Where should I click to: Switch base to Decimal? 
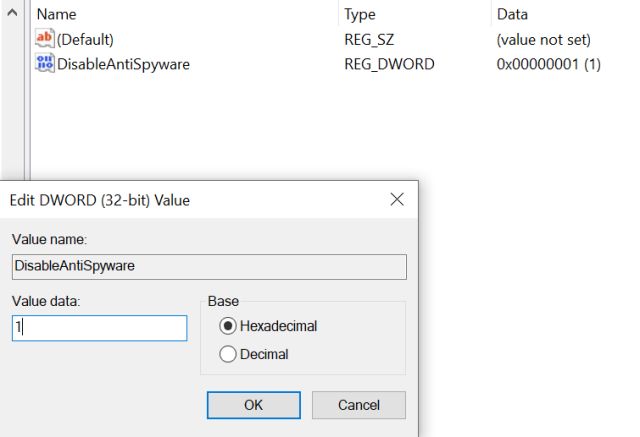(x=228, y=354)
